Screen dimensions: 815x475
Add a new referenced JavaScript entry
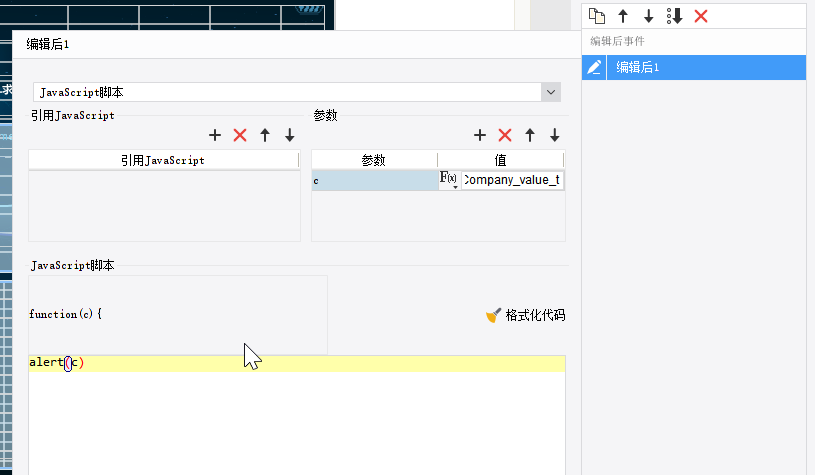tap(215, 135)
